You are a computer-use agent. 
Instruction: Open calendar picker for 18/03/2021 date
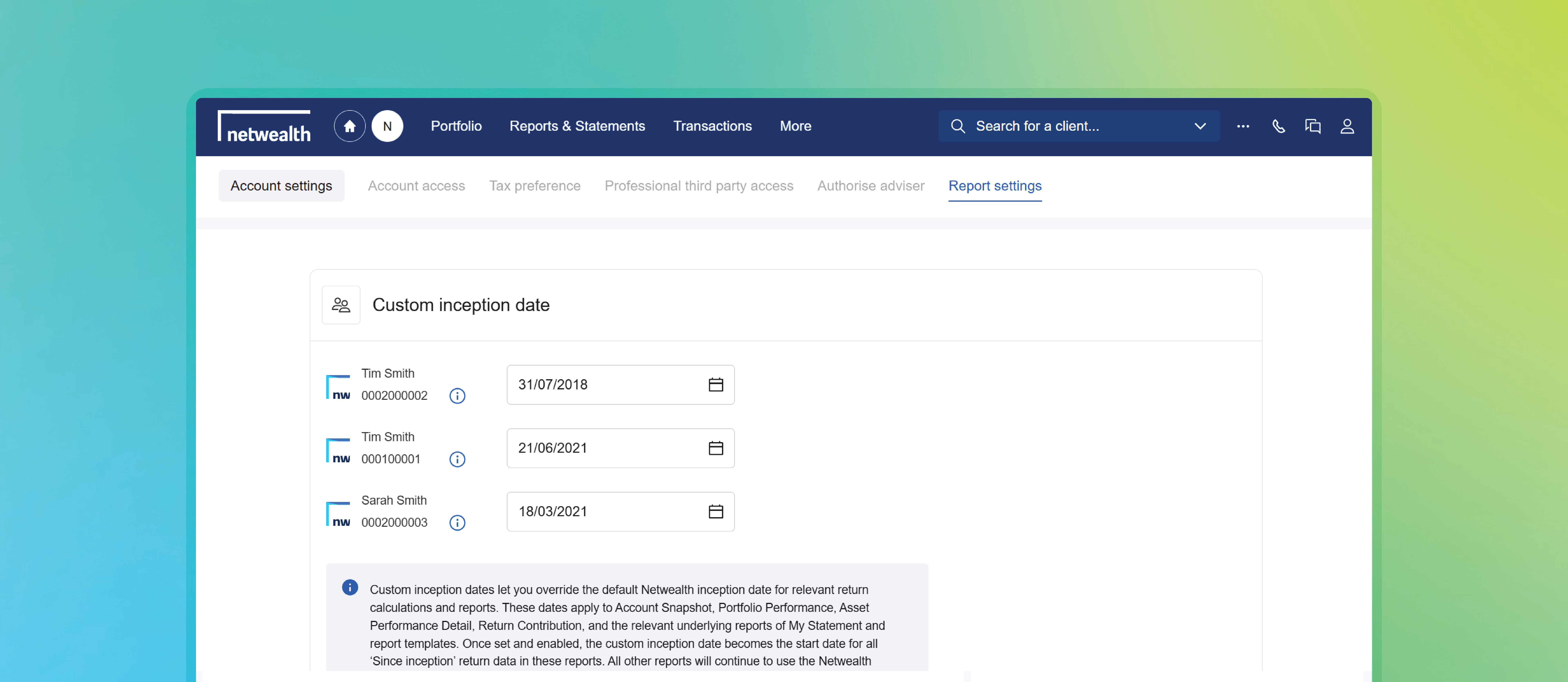tap(716, 512)
